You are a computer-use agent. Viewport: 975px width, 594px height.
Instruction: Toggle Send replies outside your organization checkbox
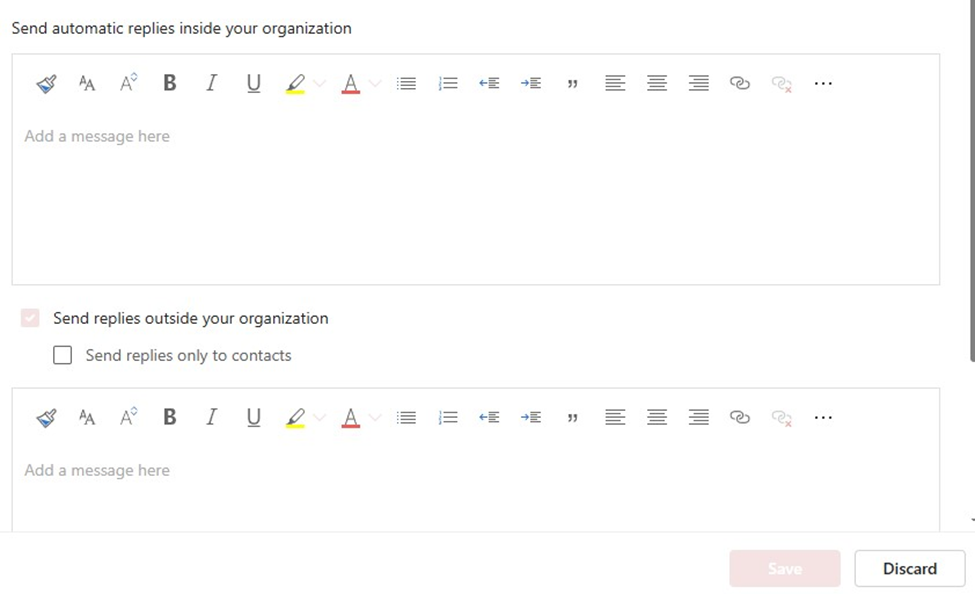pos(30,318)
